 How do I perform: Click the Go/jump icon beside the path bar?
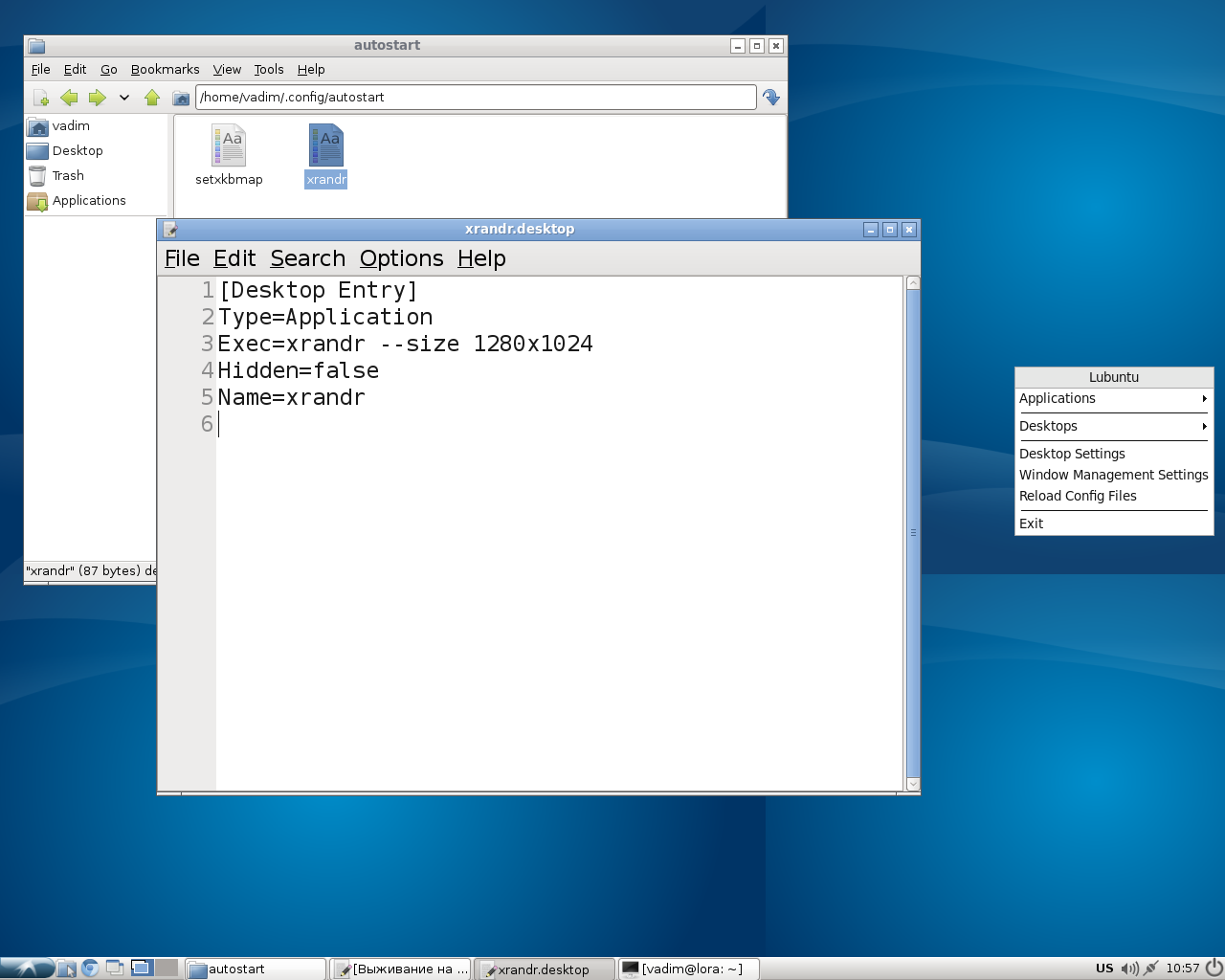coord(771,98)
